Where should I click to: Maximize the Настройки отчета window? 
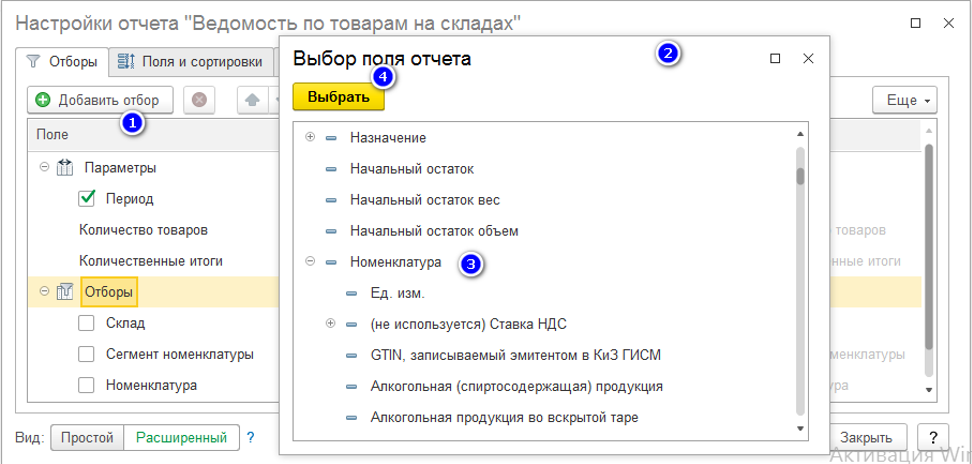(915, 24)
